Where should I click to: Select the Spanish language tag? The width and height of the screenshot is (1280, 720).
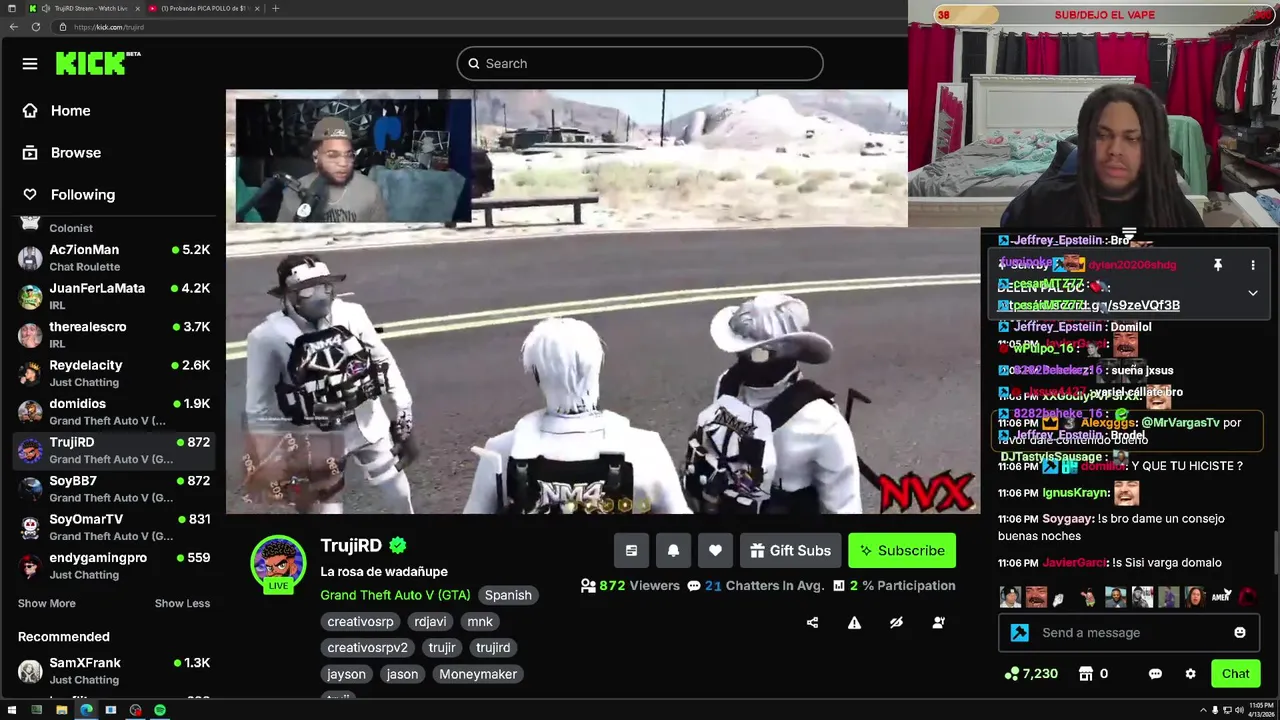508,595
